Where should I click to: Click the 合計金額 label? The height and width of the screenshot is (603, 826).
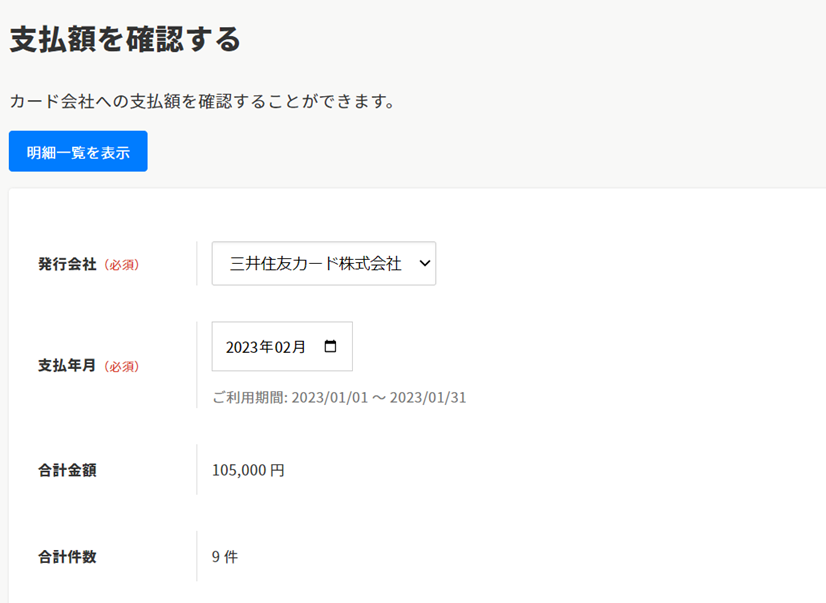click(67, 470)
